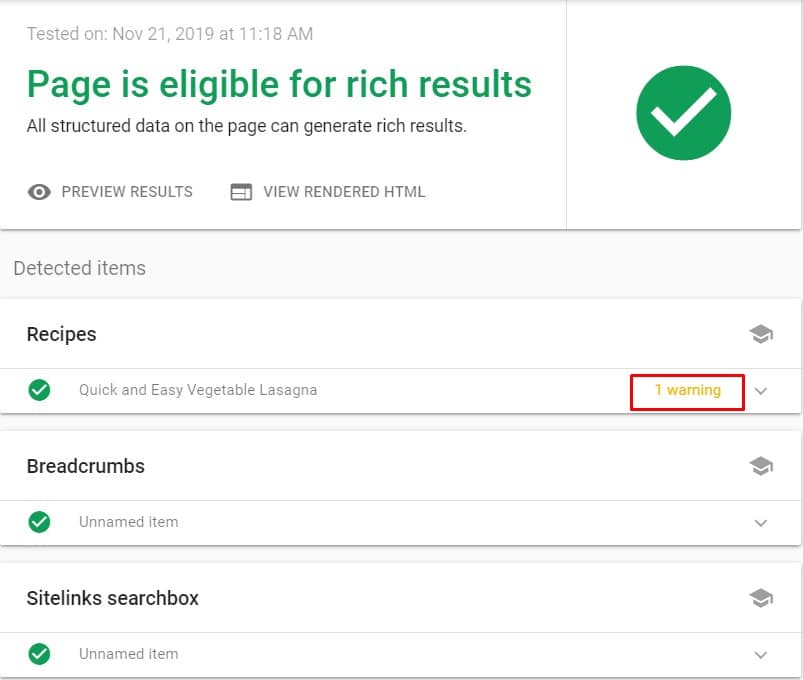This screenshot has width=803, height=680.
Task: Click the Page is eligible for rich results title
Action: (x=279, y=85)
